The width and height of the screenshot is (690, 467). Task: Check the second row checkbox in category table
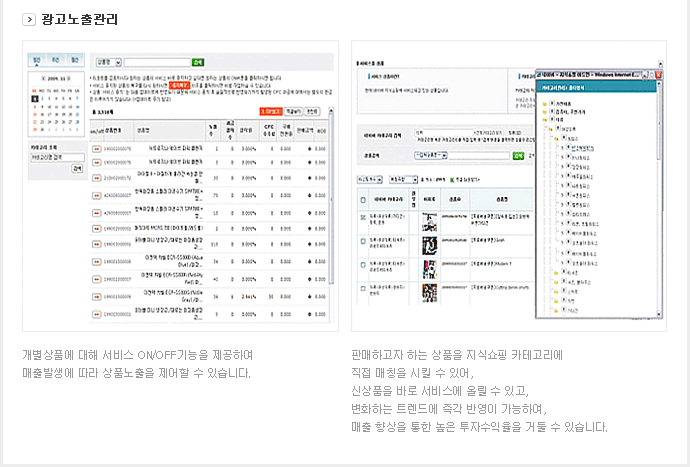point(362,241)
